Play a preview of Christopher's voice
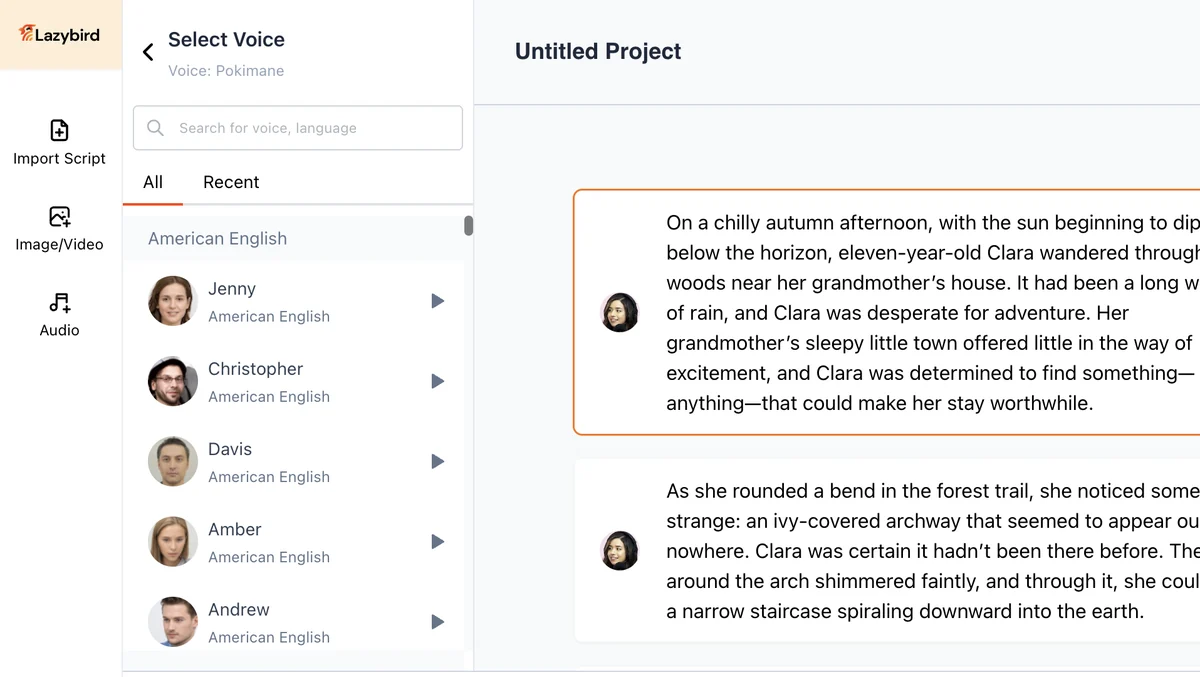The image size is (1200, 677). click(437, 381)
